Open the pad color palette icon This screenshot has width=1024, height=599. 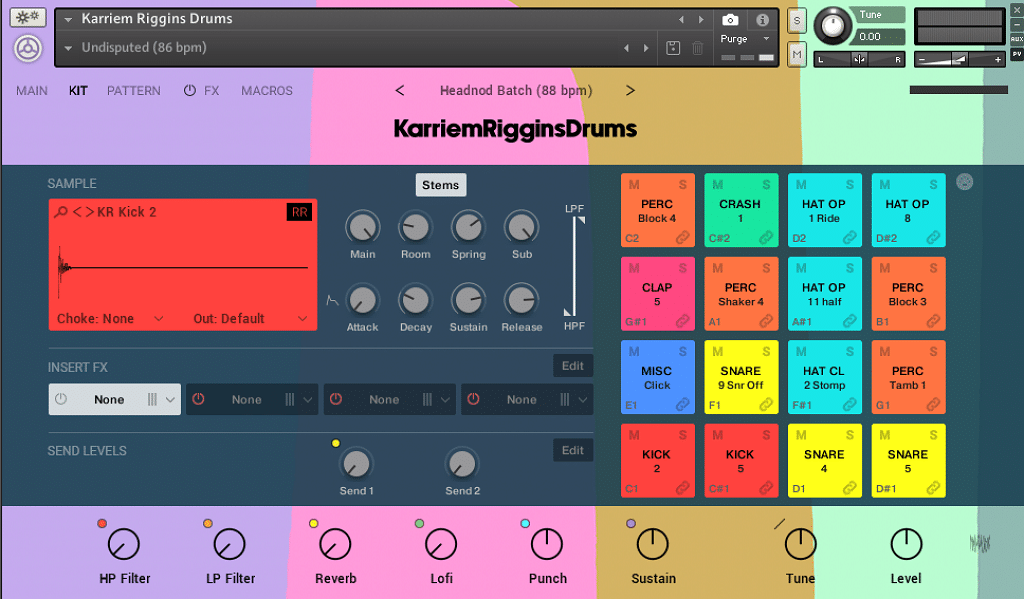[x=965, y=182]
